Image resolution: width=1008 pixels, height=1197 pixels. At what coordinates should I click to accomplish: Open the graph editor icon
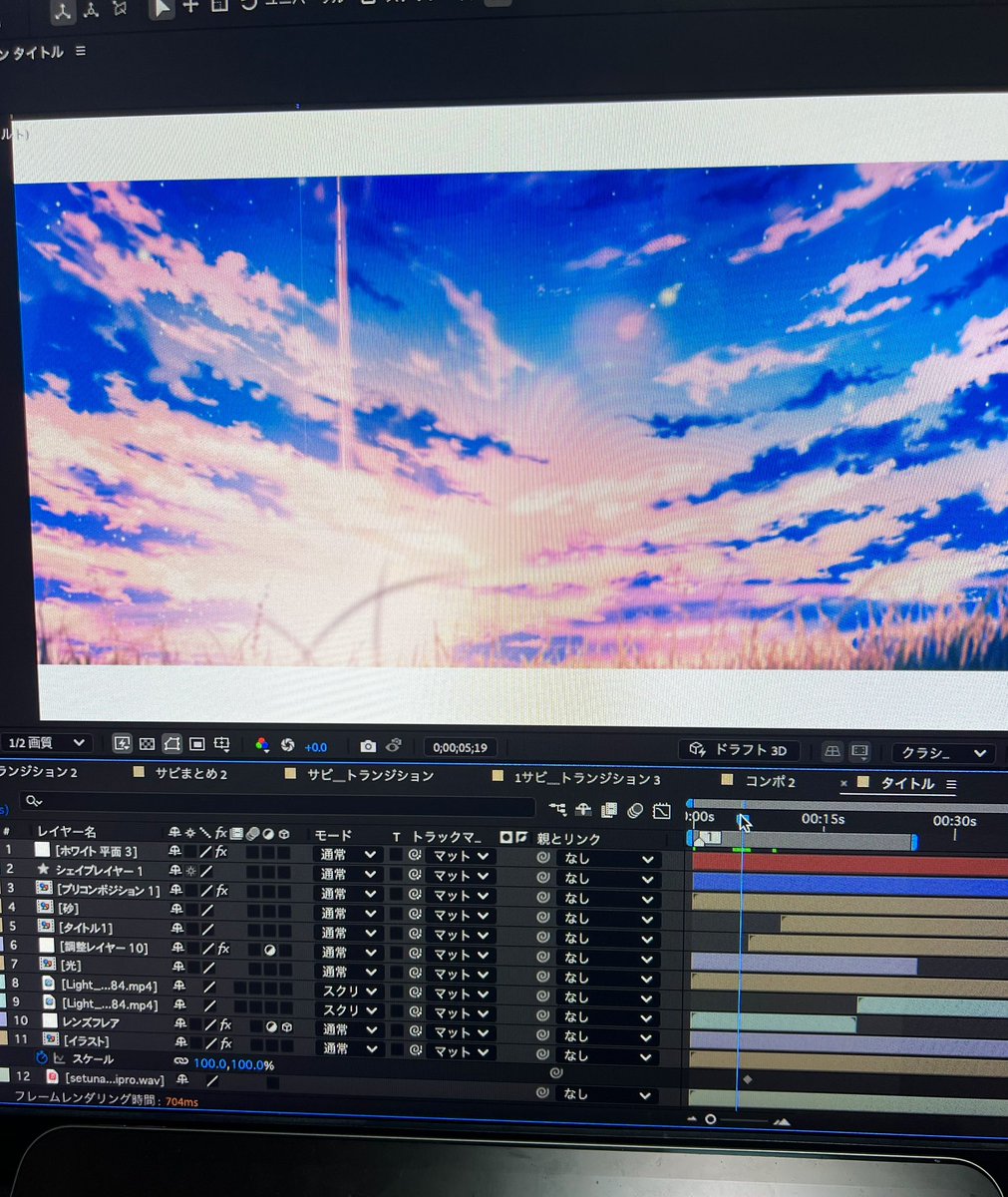coord(662,811)
